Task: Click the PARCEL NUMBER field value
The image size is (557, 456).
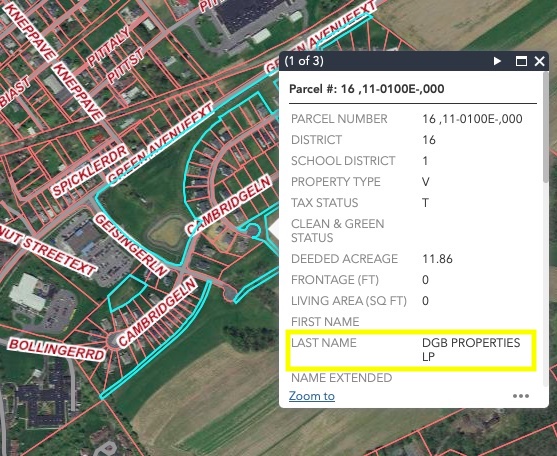Action: pos(472,119)
